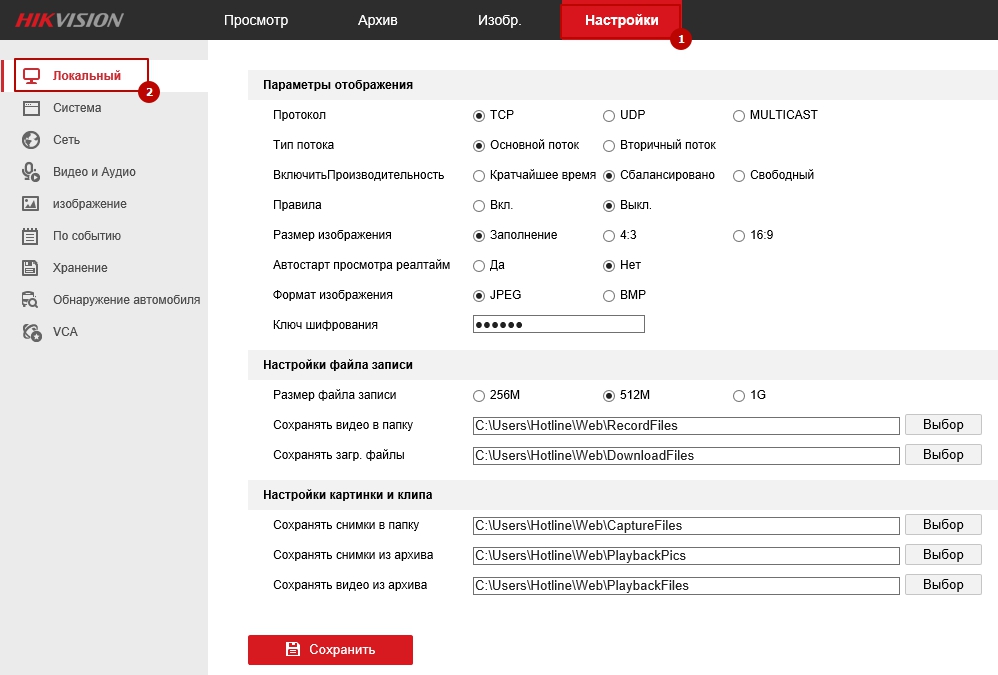Click the Хранение floppy disk icon
Image resolution: width=998 pixels, height=675 pixels.
tap(31, 268)
